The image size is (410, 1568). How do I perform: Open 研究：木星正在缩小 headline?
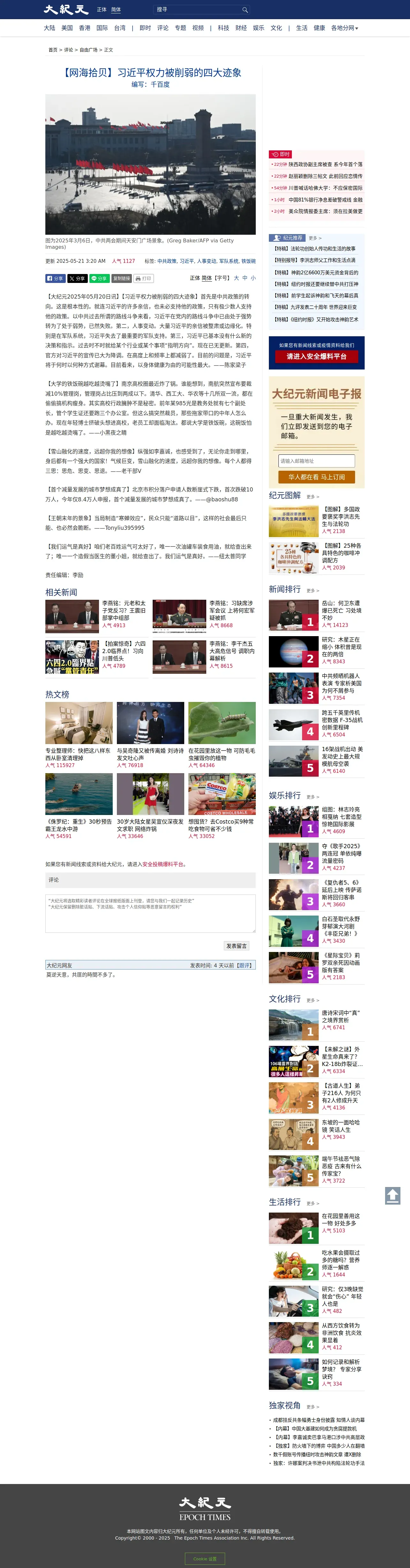pyautogui.click(x=342, y=647)
